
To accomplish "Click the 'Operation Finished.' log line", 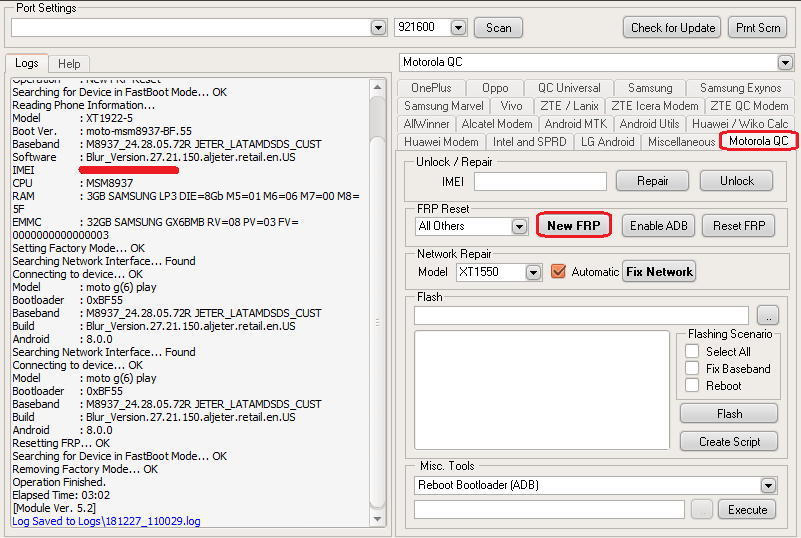I will (x=59, y=482).
